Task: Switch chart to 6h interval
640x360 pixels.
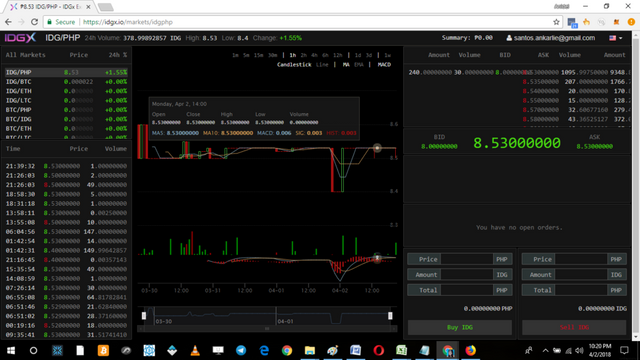Action: [325, 55]
